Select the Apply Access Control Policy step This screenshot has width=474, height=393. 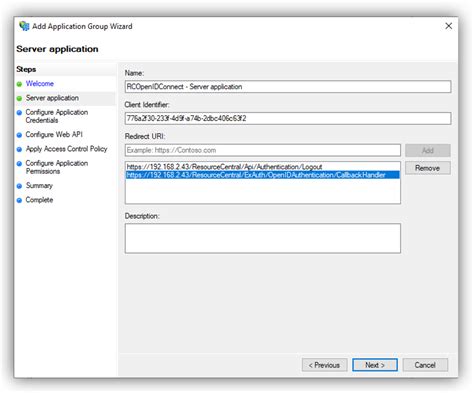tap(66, 149)
